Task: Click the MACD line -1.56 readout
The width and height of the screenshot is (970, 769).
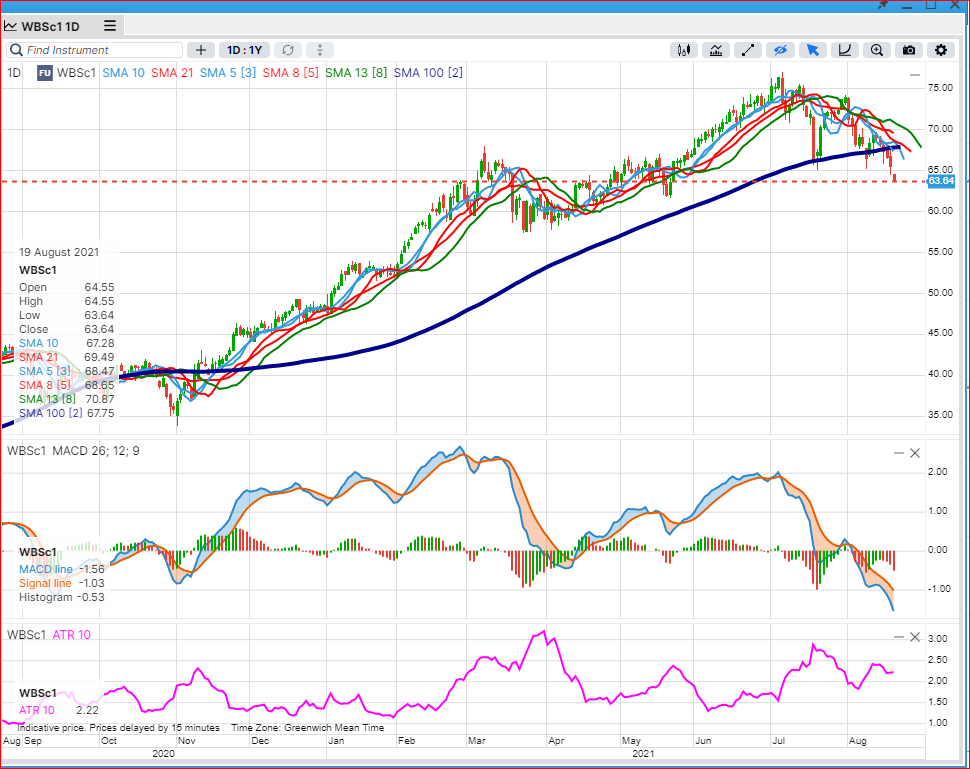Action: tap(62, 569)
